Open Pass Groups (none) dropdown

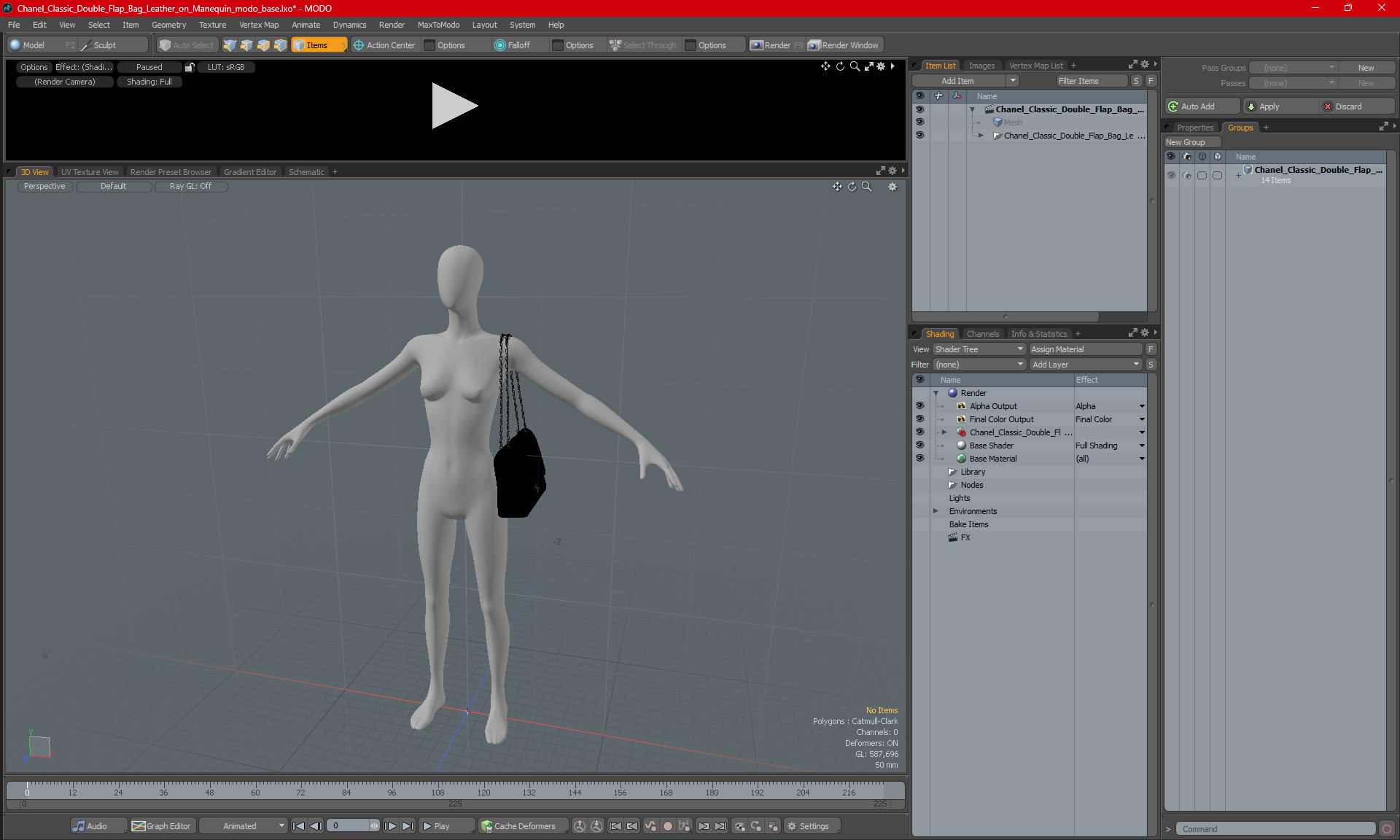click(x=1293, y=68)
